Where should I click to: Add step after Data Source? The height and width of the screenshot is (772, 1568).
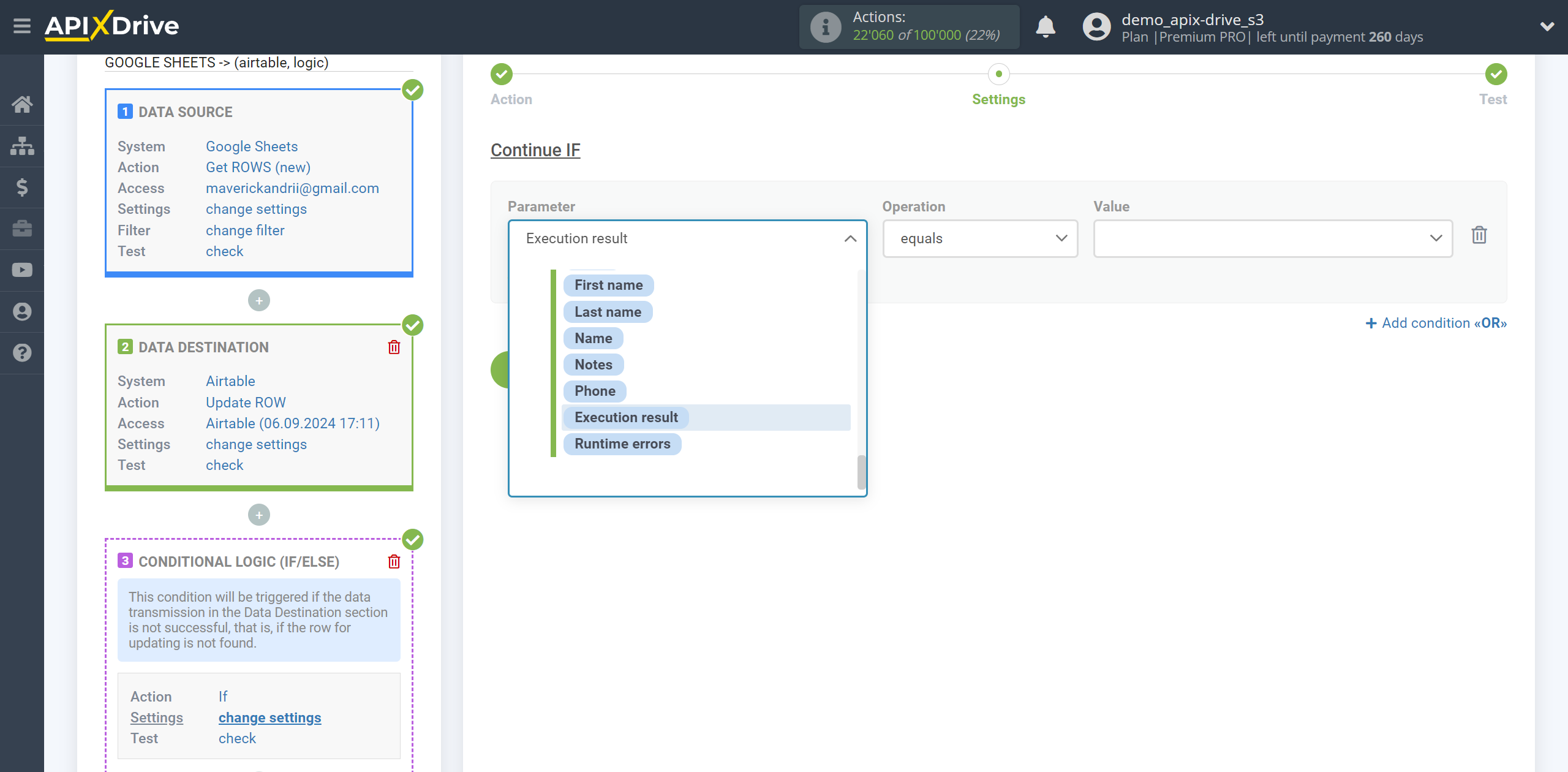[259, 301]
